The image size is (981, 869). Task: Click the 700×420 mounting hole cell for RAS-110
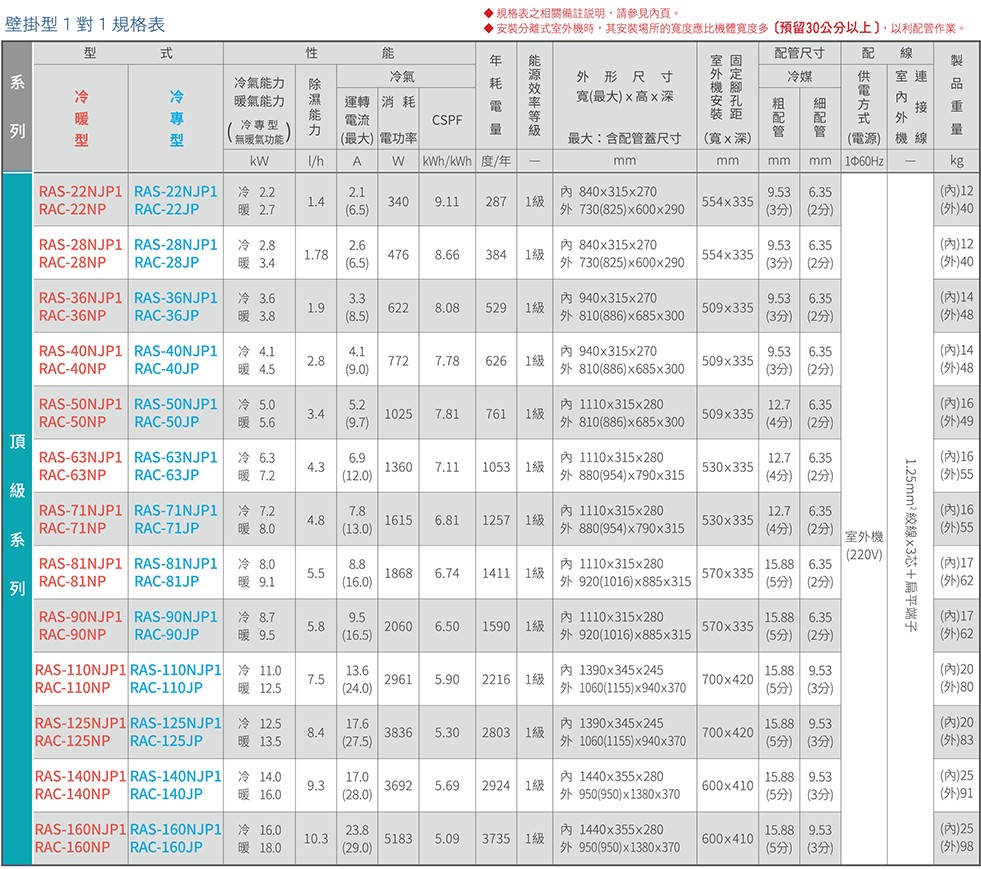pyautogui.click(x=727, y=680)
